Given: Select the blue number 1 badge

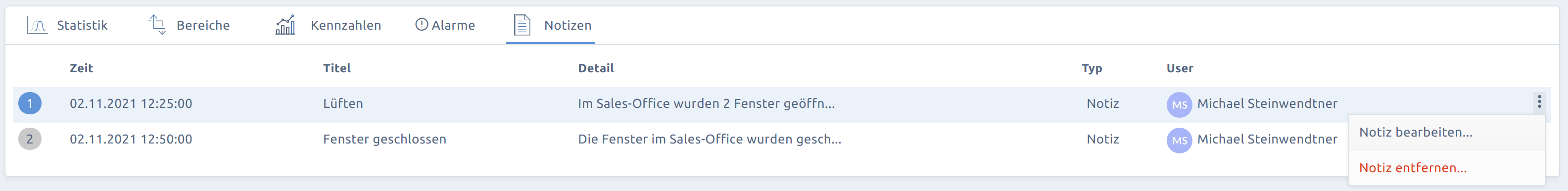Looking at the screenshot, I should tap(30, 103).
